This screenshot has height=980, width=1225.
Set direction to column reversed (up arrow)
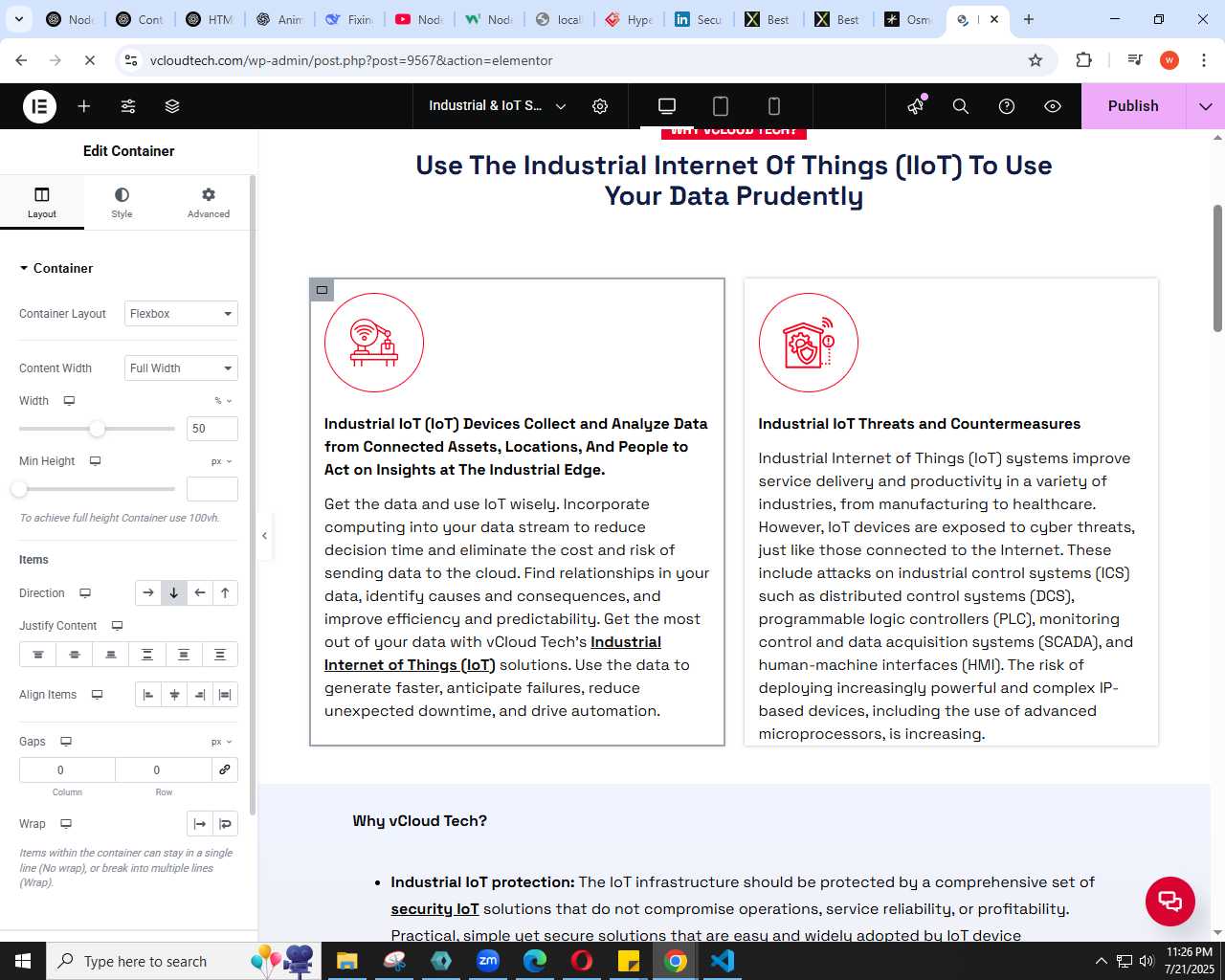[225, 593]
